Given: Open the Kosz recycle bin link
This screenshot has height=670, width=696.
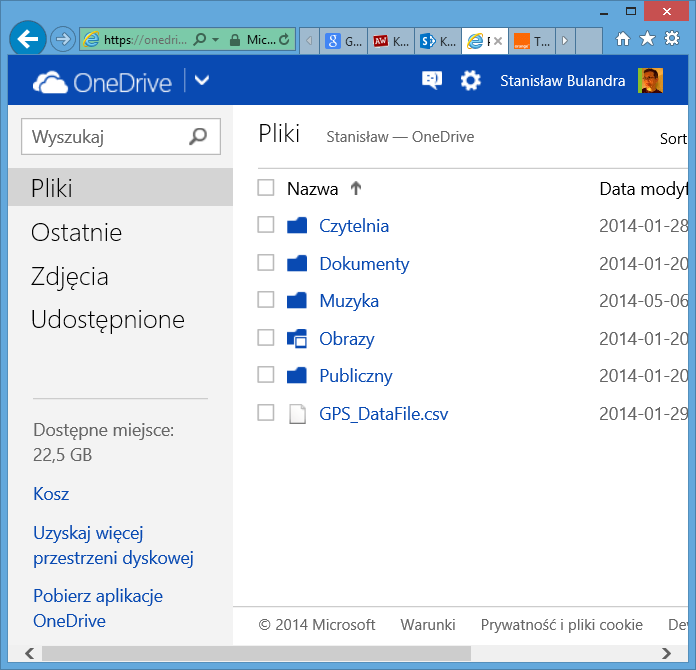Looking at the screenshot, I should 51,494.
